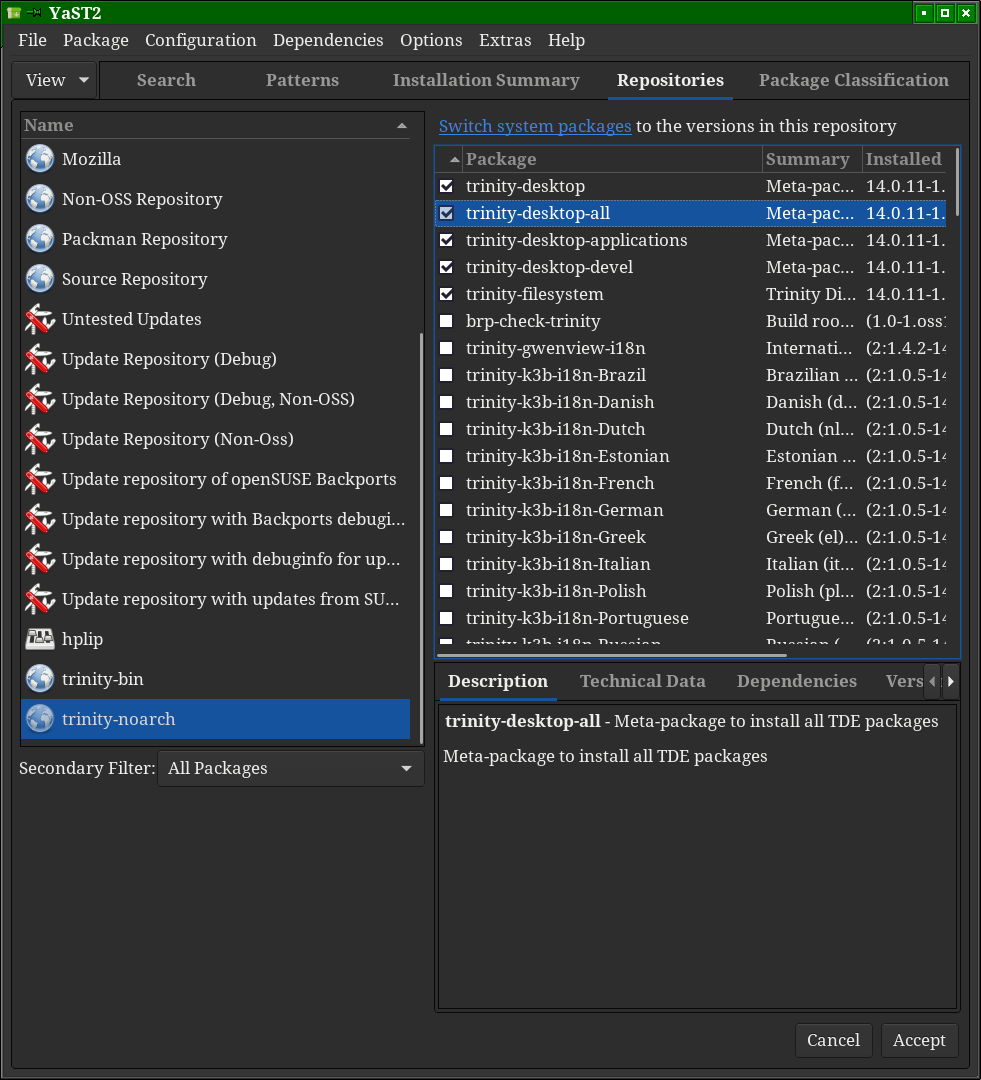The width and height of the screenshot is (981, 1080).
Task: Click the Packman Repository globe icon
Action: (x=40, y=239)
